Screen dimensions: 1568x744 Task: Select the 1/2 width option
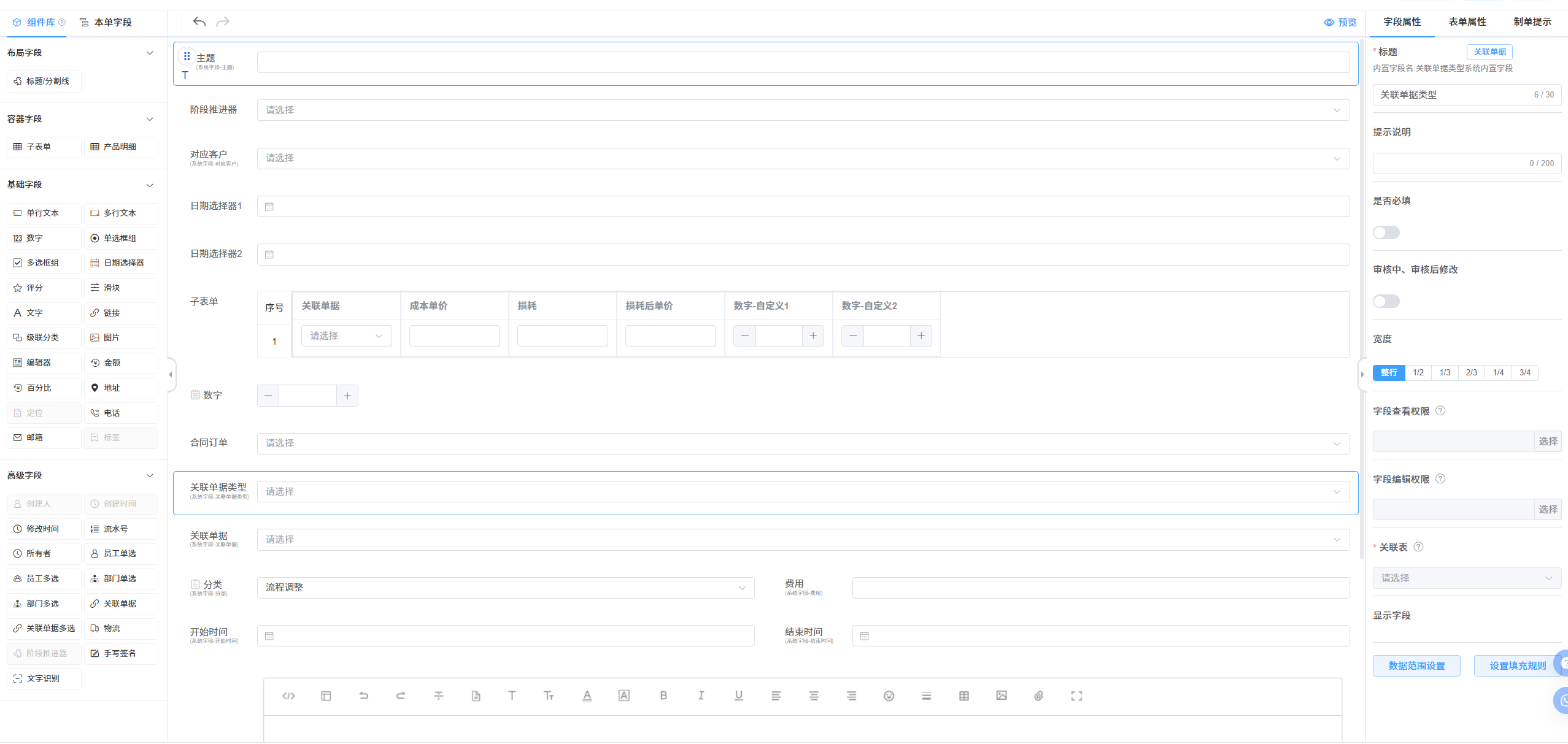click(1418, 372)
